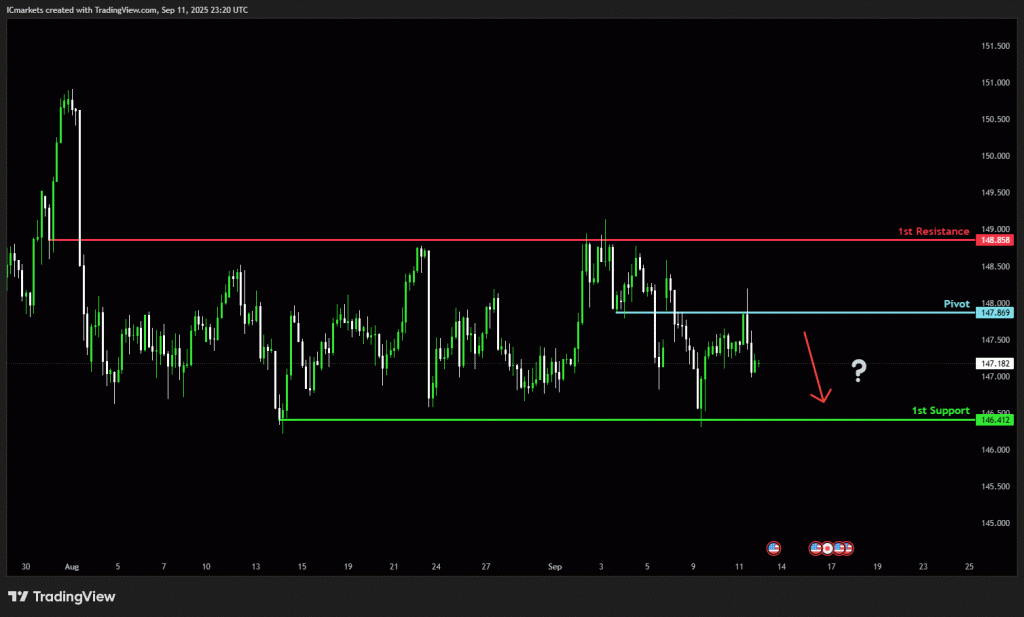Select the blue 147.869 pivot price tag
This screenshot has width=1024, height=617.
[995, 313]
